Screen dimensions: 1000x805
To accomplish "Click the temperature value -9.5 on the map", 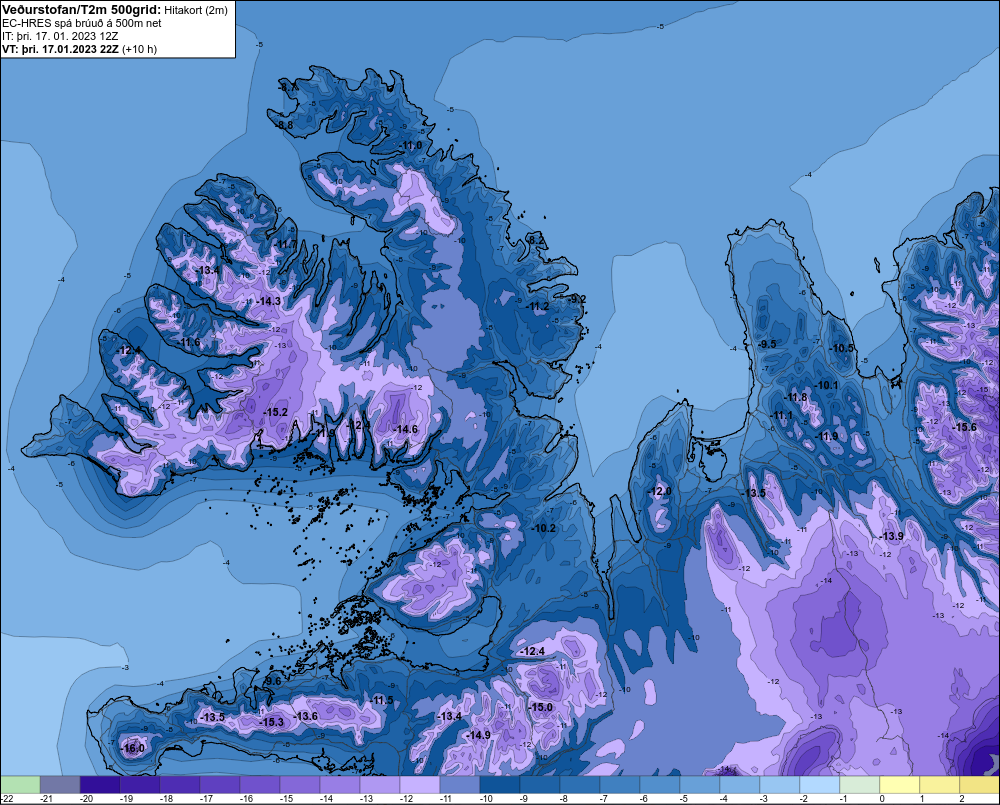I will [767, 344].
